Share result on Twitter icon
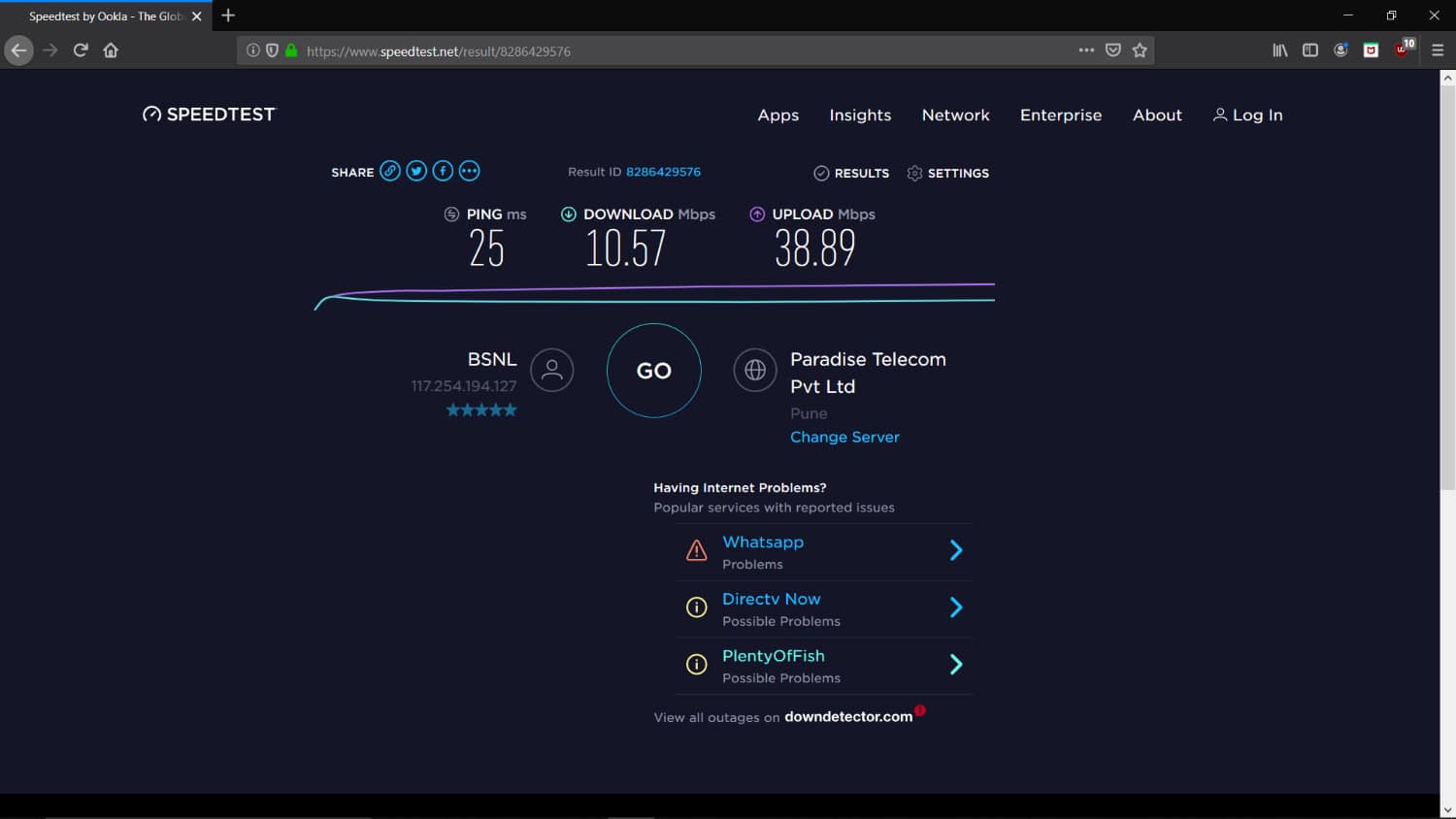Screen dimensions: 1456x819 tap(416, 171)
